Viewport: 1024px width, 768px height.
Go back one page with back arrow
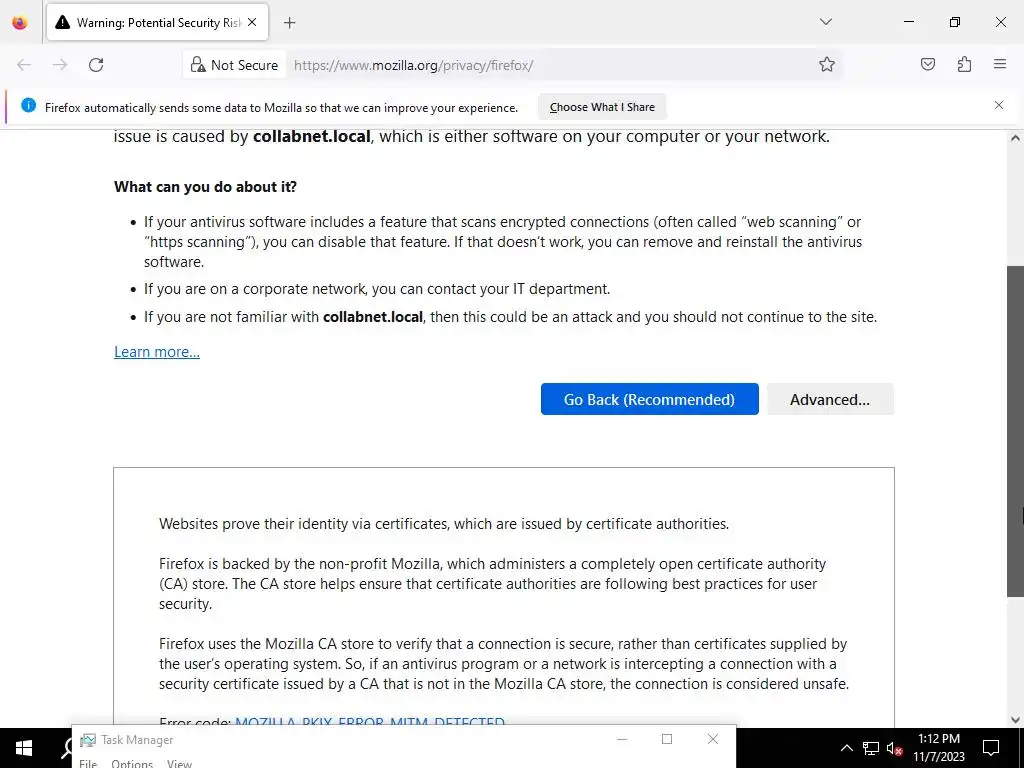pos(24,65)
